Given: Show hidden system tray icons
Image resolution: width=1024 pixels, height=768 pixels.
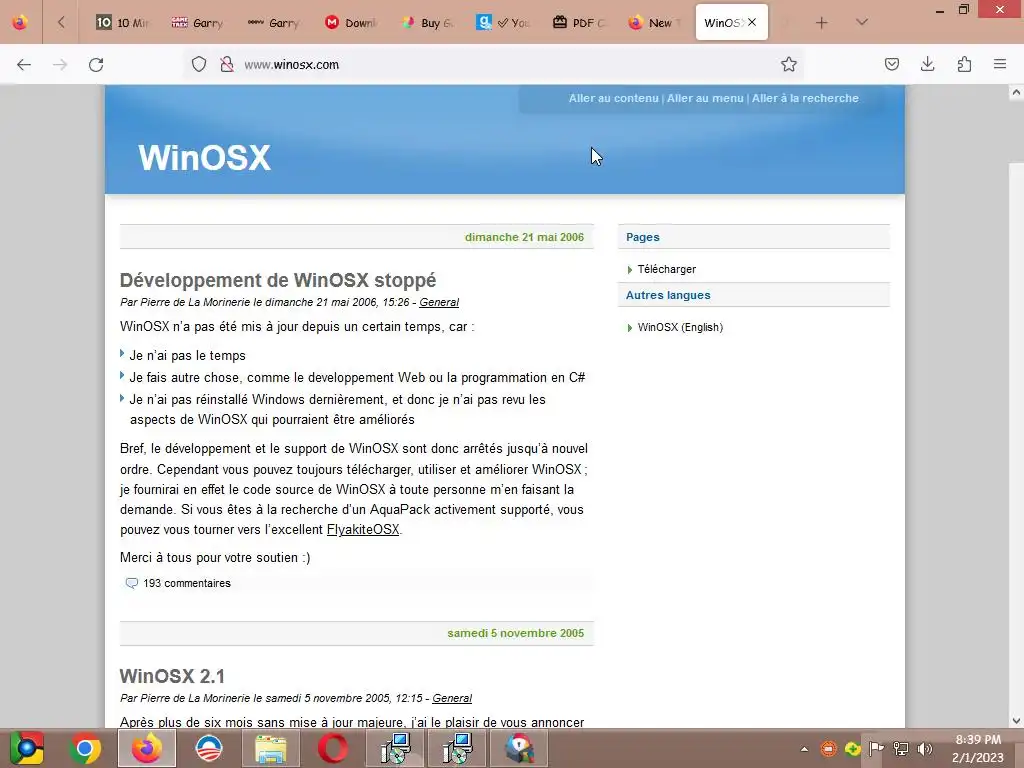Looking at the screenshot, I should coord(805,749).
